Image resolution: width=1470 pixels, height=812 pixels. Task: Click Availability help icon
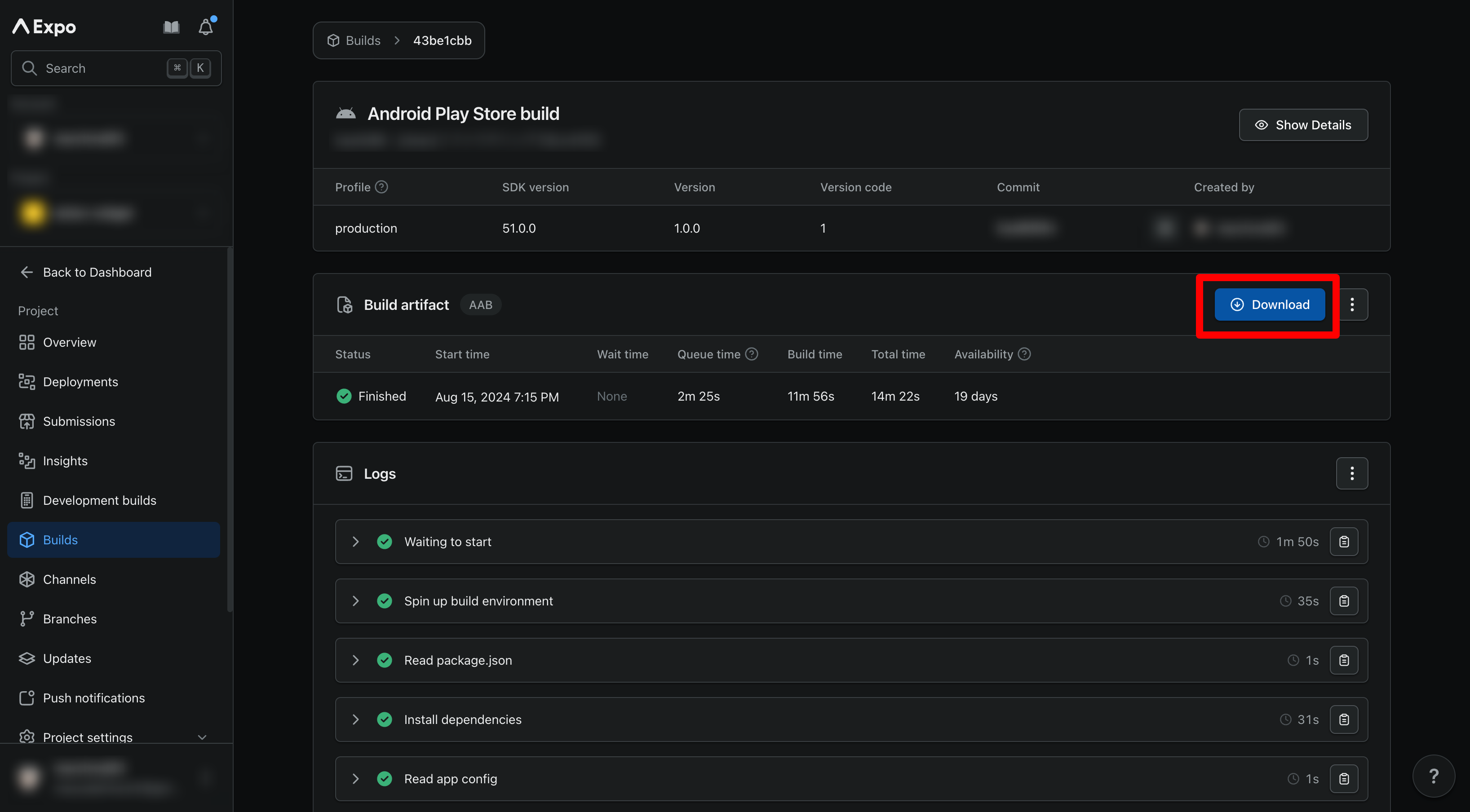pyautogui.click(x=1024, y=354)
